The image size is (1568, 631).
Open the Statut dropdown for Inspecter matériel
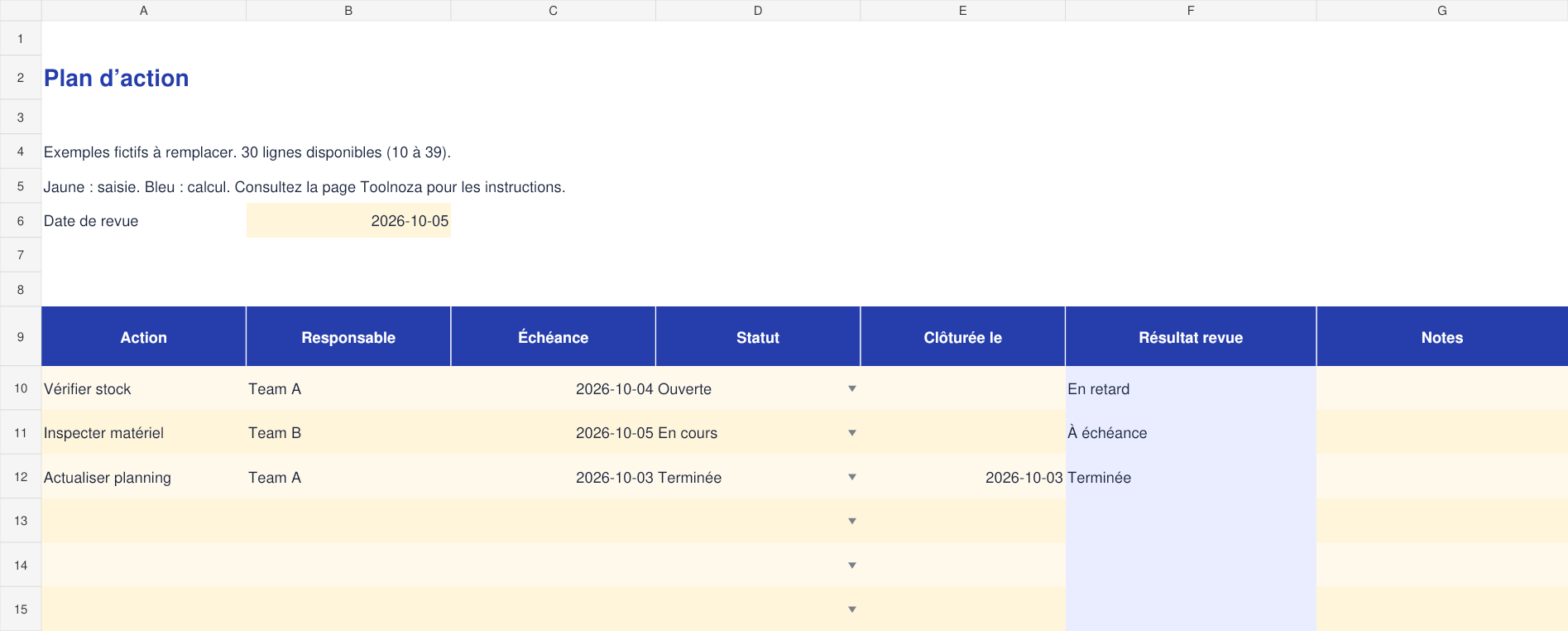[851, 433]
